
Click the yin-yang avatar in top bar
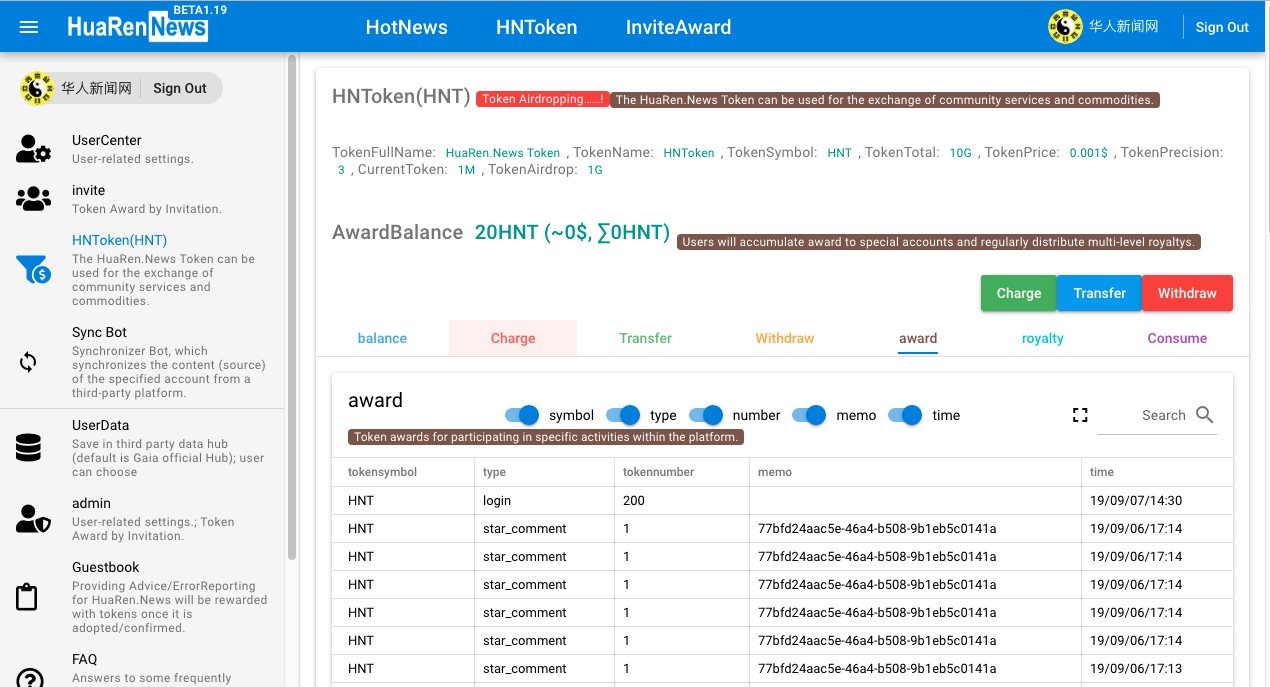[1065, 27]
